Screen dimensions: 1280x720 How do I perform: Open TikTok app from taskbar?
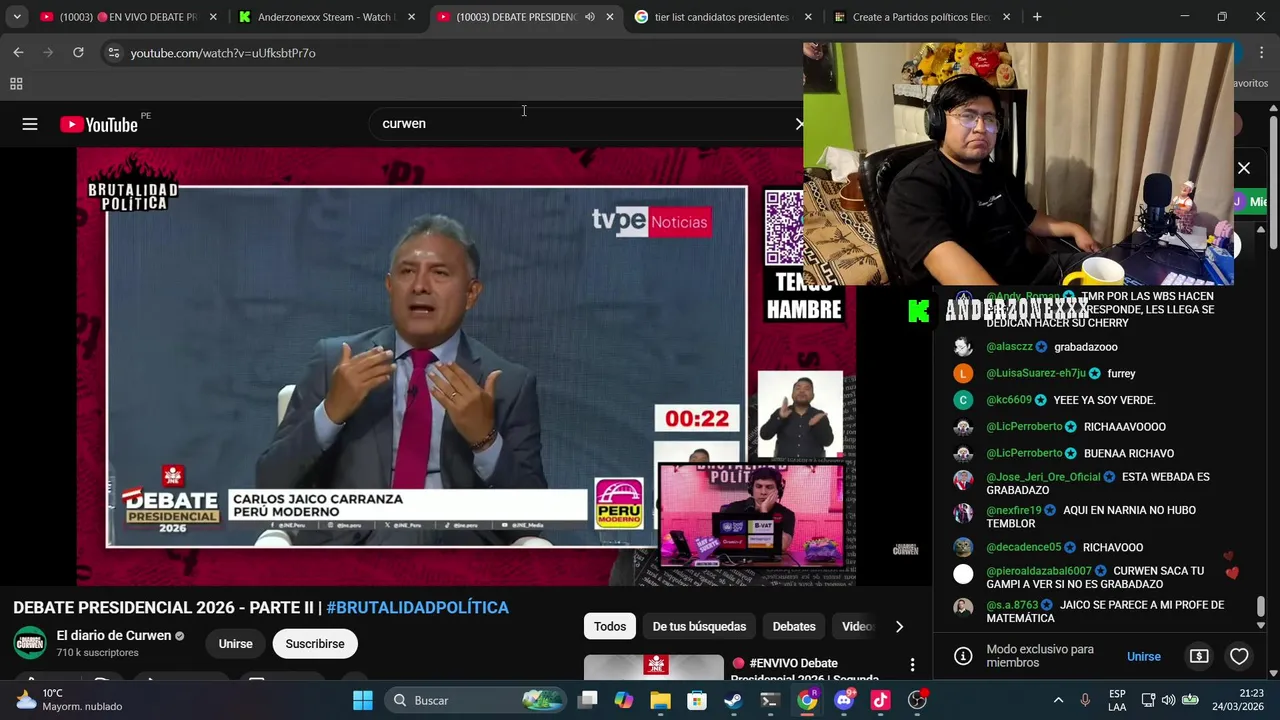[x=880, y=700]
